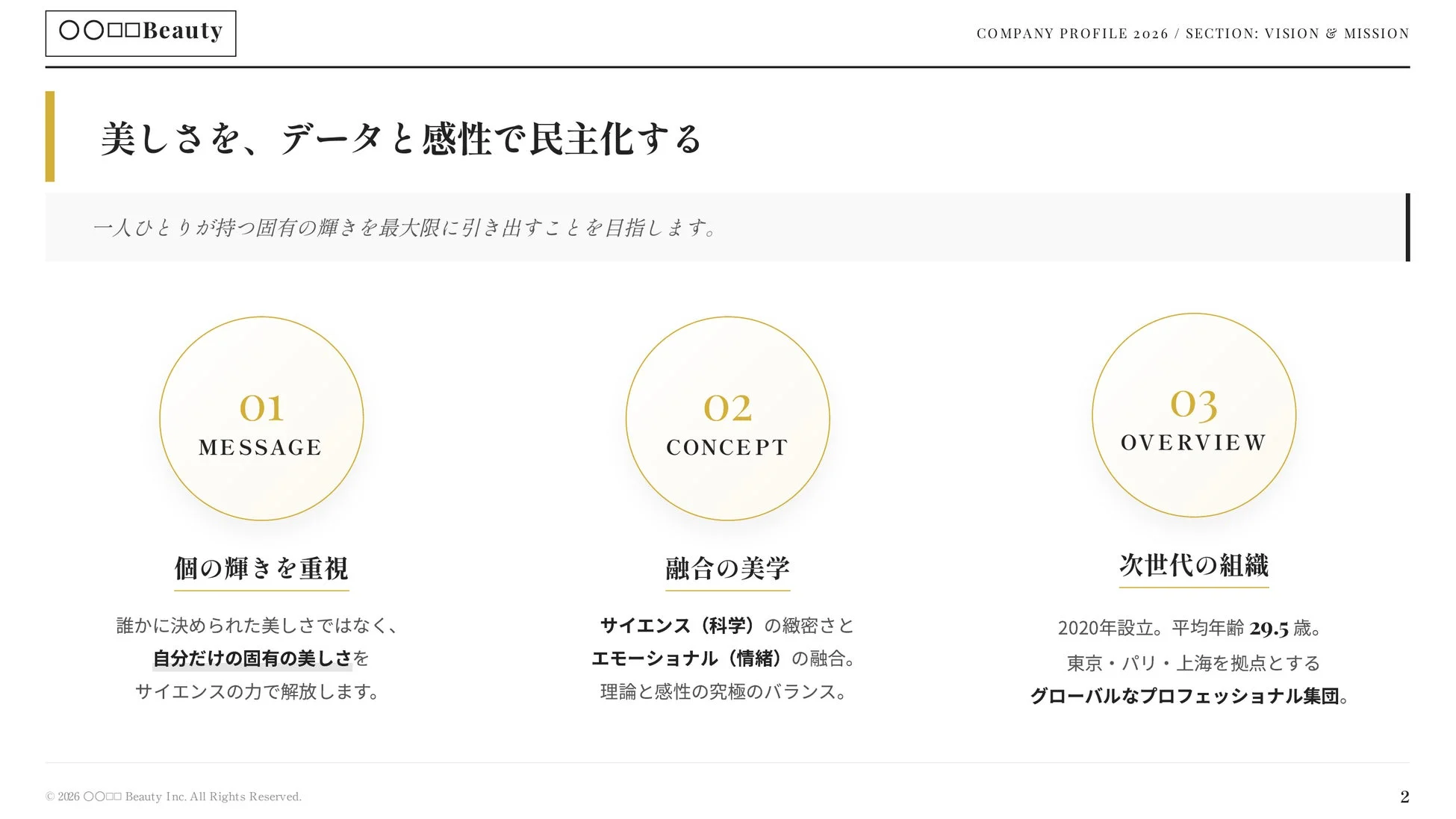Select the copyright notice in the footer
This screenshot has height=819, width=1456.
[x=174, y=796]
